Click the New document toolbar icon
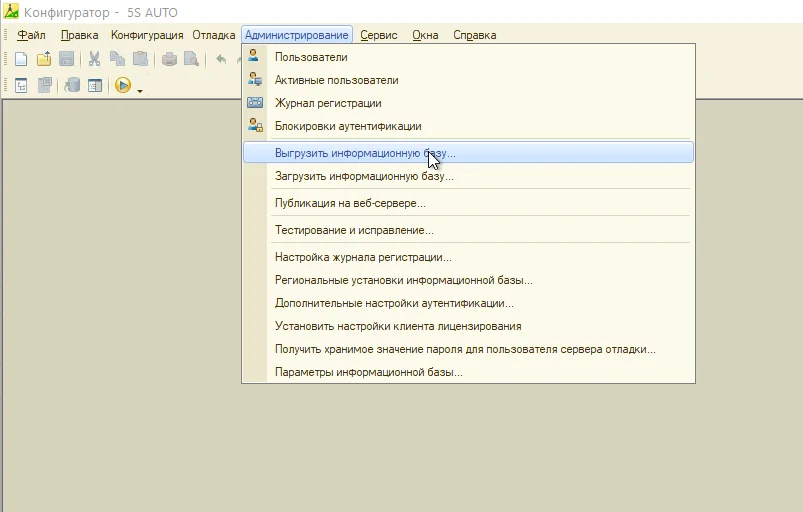Screen dimensions: 803x512 [x=21, y=59]
